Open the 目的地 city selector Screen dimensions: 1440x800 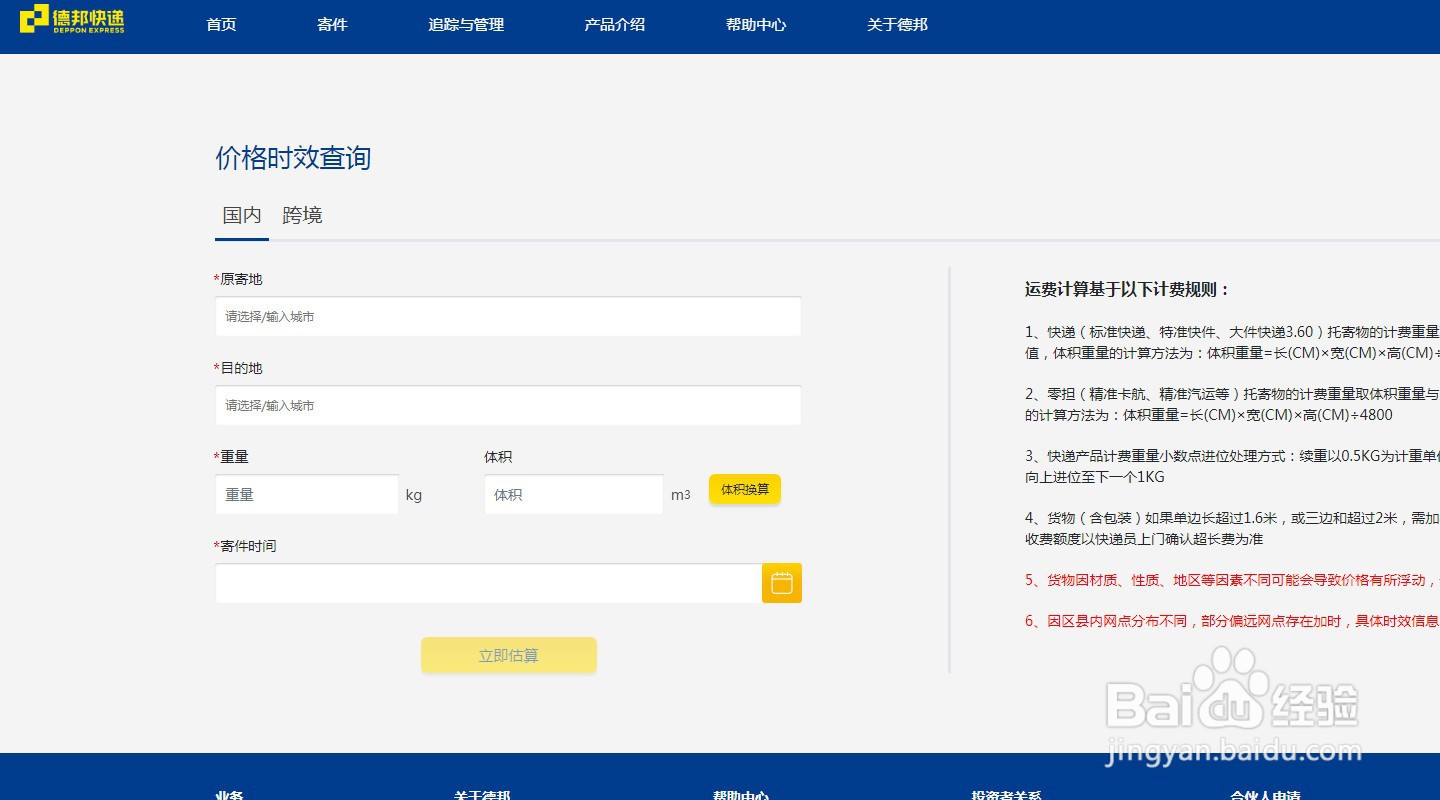pyautogui.click(x=508, y=405)
